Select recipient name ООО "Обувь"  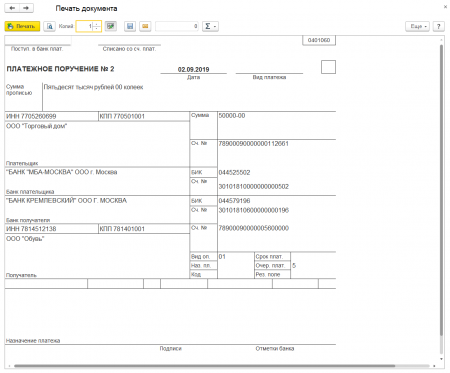pos(25,239)
